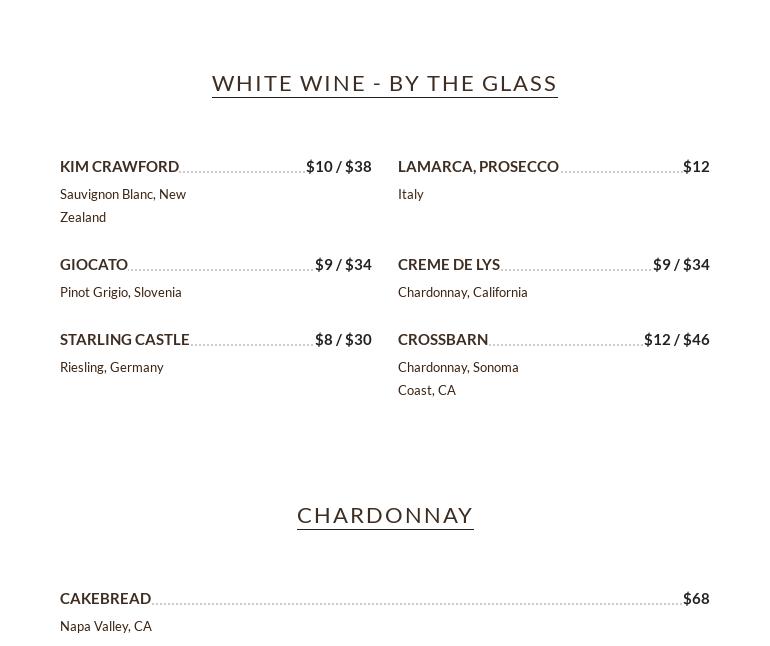
Task: Select the Lamarca, Prosecco wine name
Action: coord(478,167)
